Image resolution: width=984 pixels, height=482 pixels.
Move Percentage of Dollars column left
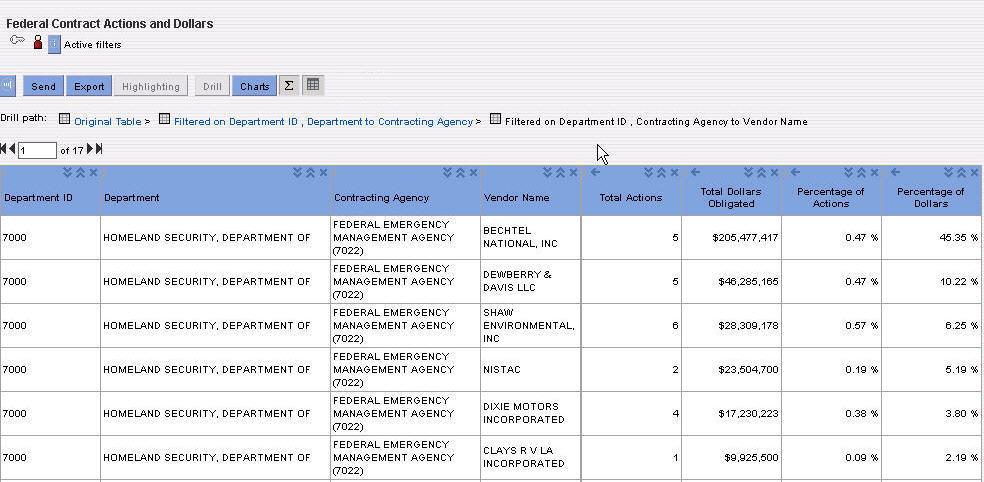896,172
